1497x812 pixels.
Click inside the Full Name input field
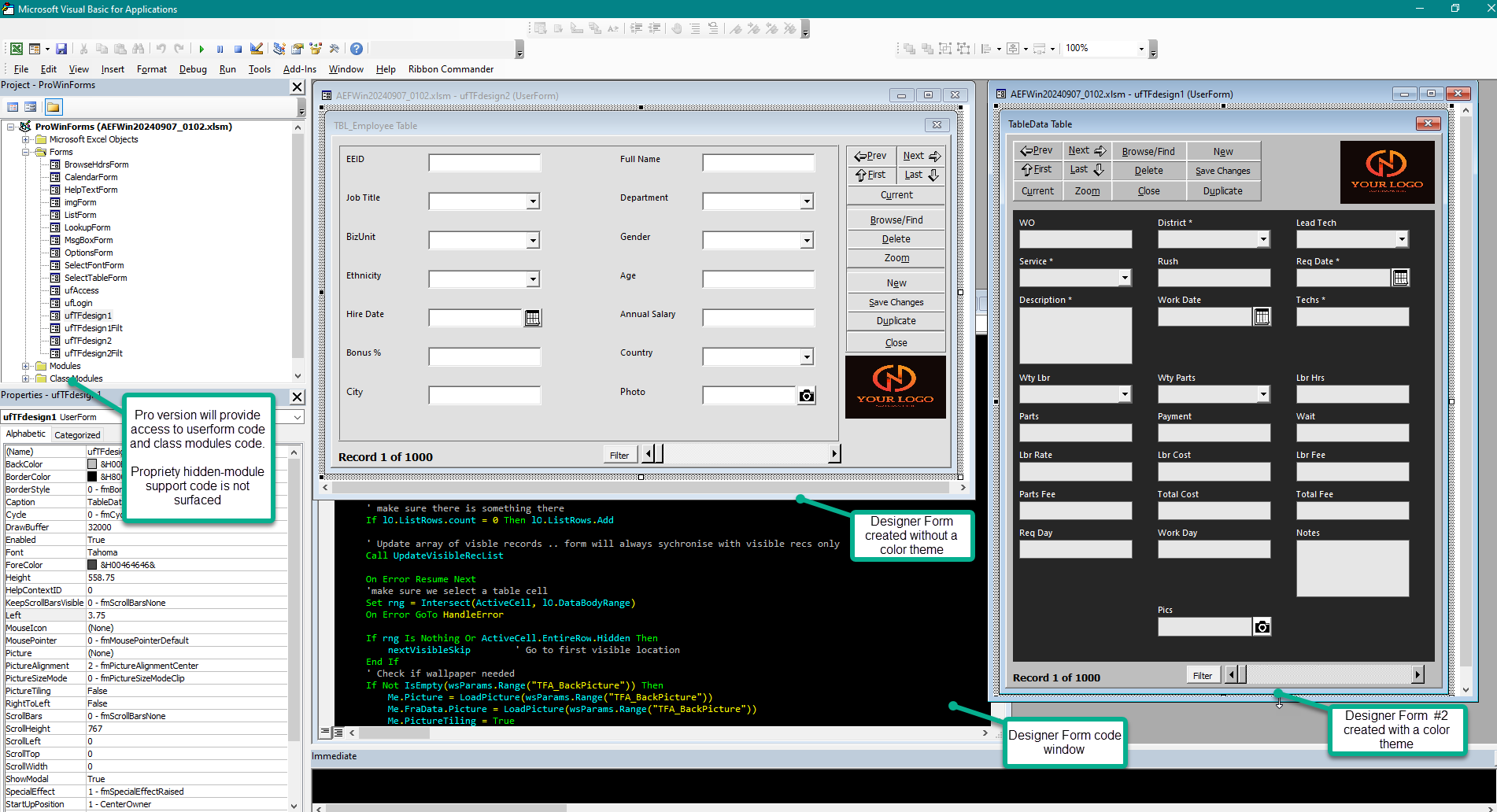757,162
